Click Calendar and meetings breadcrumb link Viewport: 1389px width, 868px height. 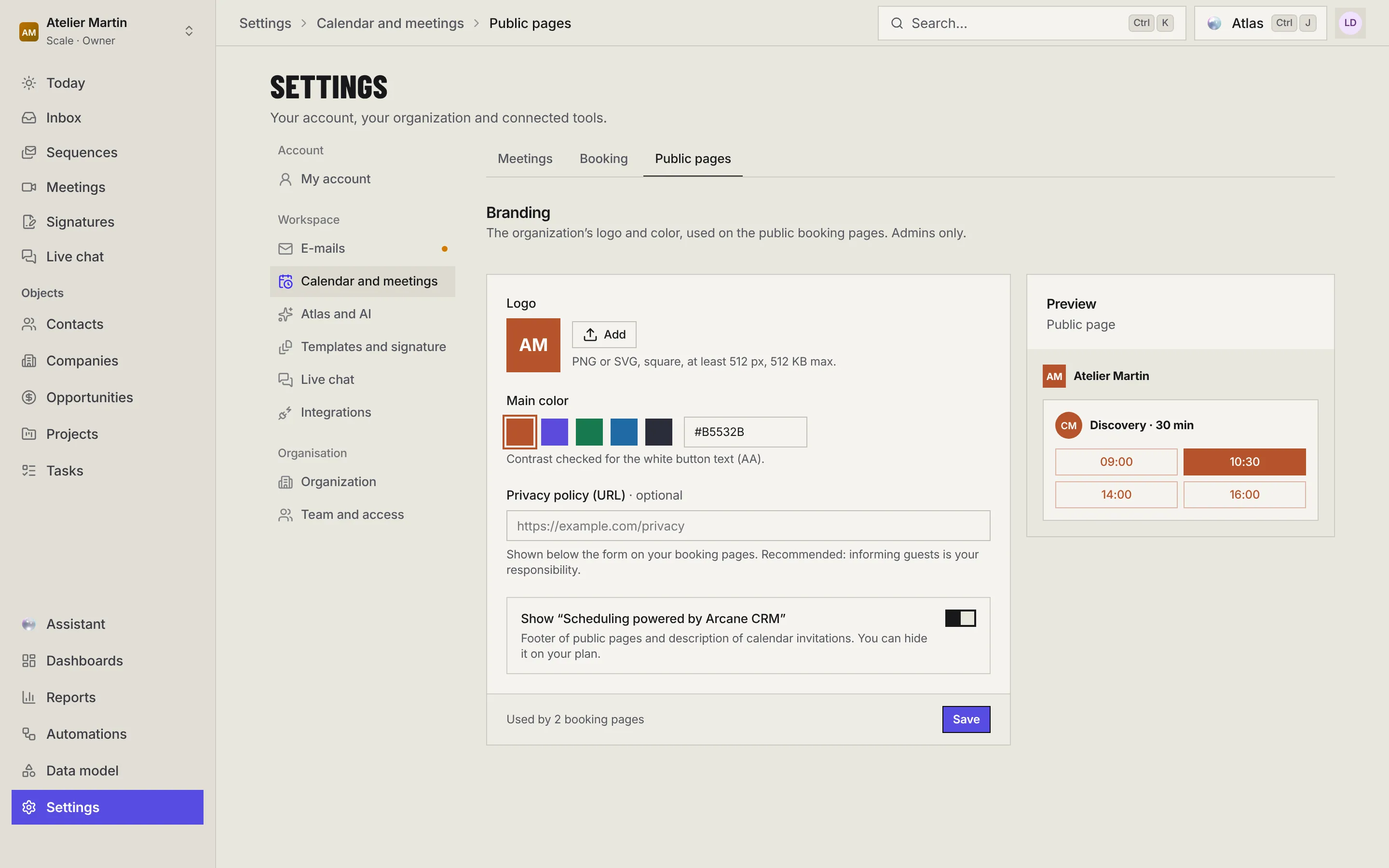coord(390,23)
